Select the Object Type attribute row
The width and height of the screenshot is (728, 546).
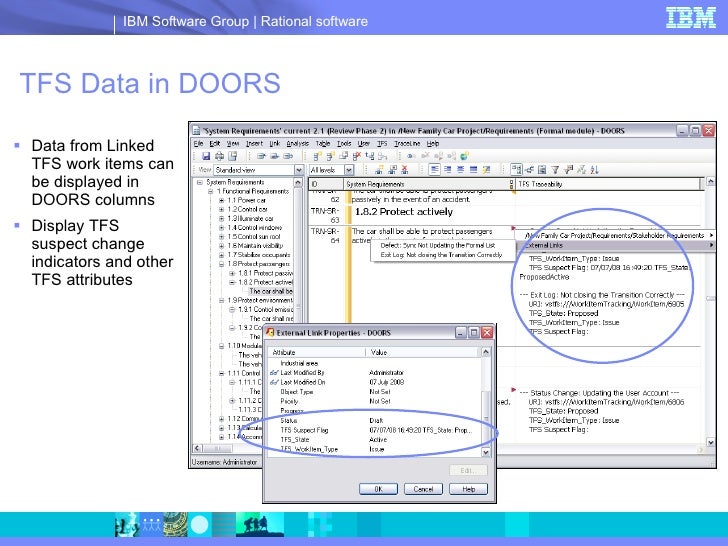pos(375,392)
